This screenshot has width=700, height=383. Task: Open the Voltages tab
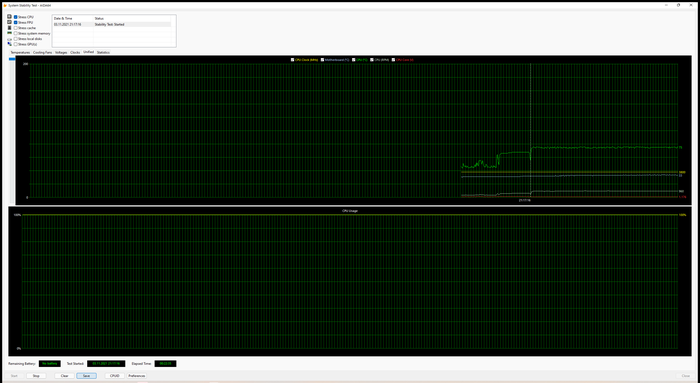(x=61, y=52)
